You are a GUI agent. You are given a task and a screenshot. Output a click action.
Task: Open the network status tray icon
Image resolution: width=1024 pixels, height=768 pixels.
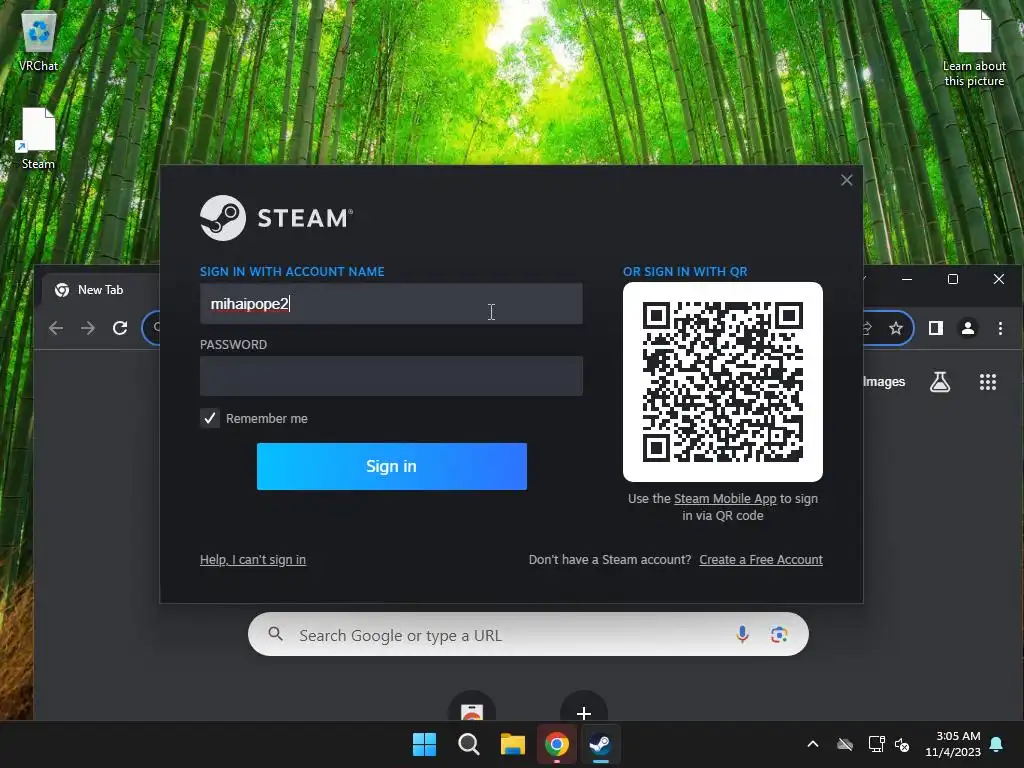pos(876,744)
